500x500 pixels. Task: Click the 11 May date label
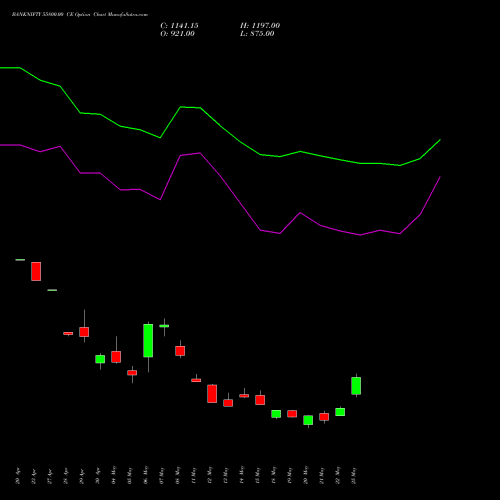point(194,475)
